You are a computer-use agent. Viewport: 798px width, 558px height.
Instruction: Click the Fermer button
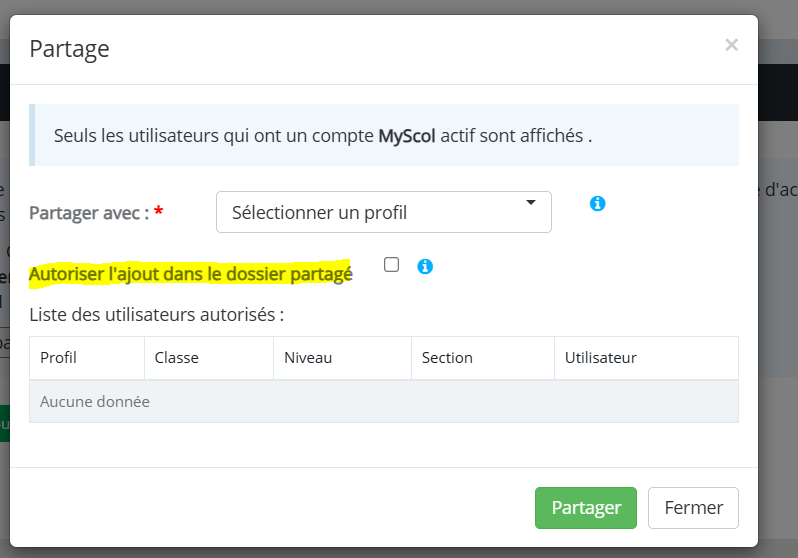693,508
